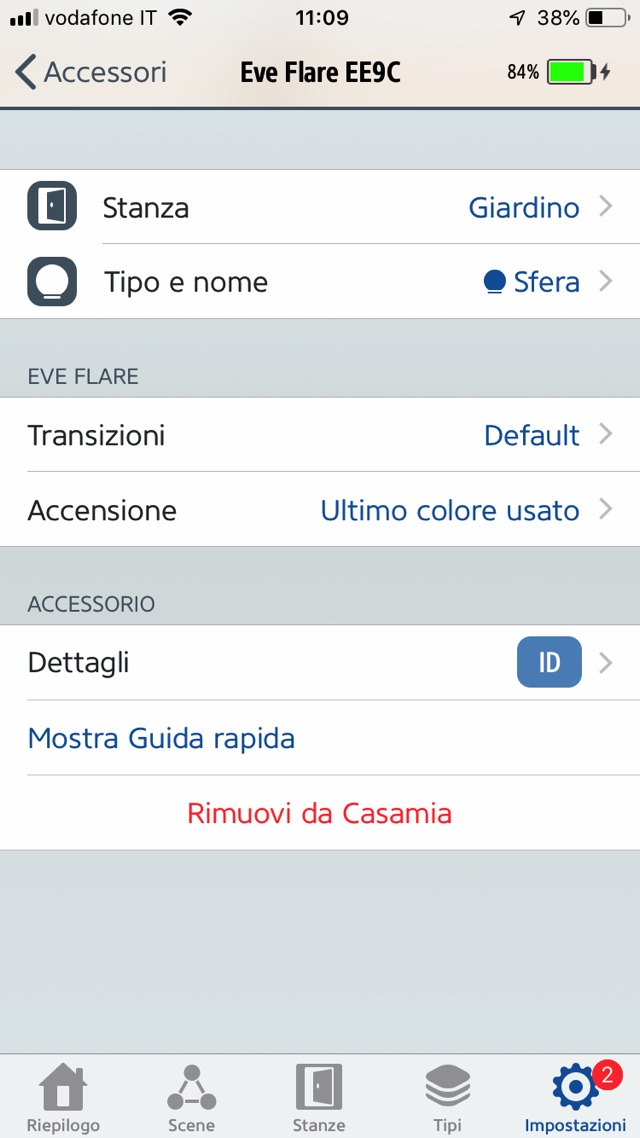The image size is (640, 1138).
Task: Tap Mostra Guida rapida link
Action: point(161,739)
